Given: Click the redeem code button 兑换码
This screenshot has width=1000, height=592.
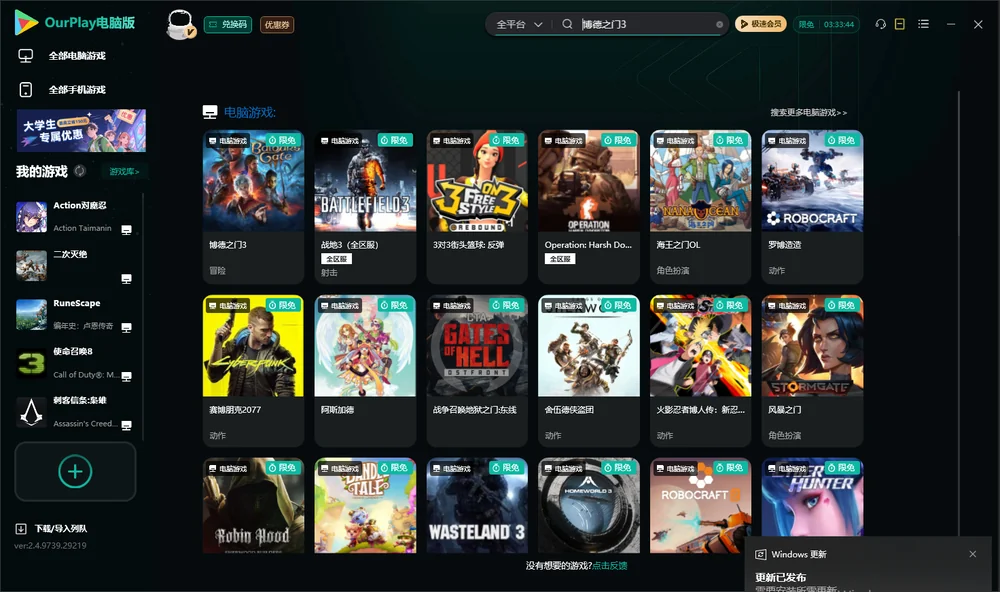Looking at the screenshot, I should tap(228, 24).
